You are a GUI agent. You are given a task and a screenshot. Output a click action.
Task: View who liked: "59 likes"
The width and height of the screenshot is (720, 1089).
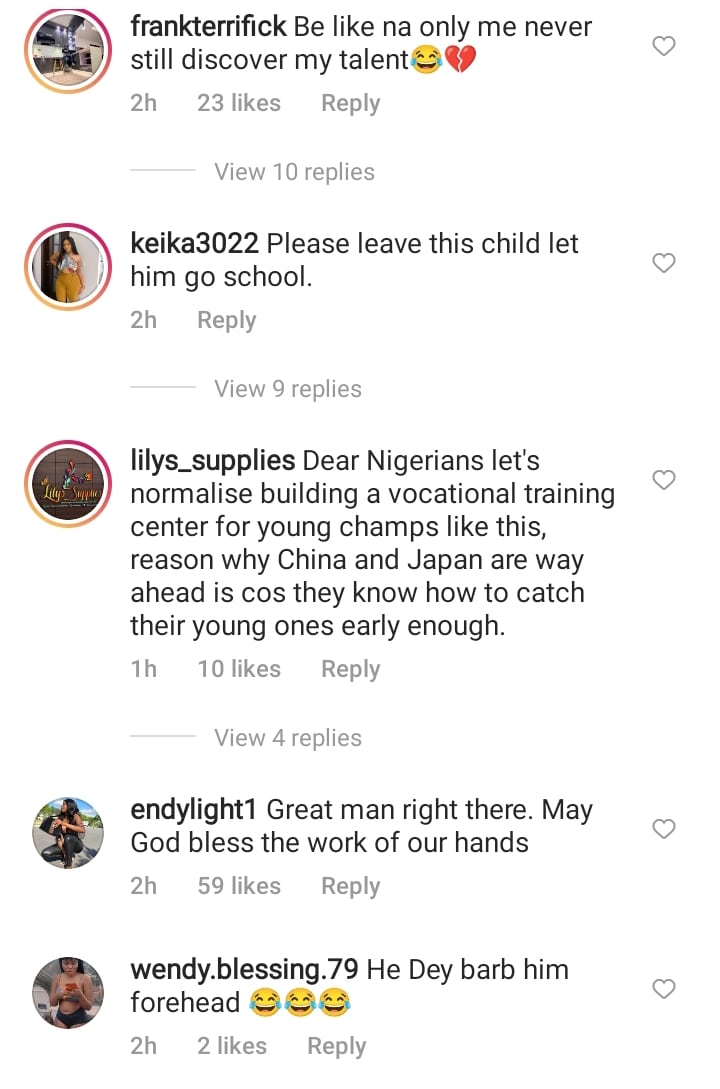239,886
